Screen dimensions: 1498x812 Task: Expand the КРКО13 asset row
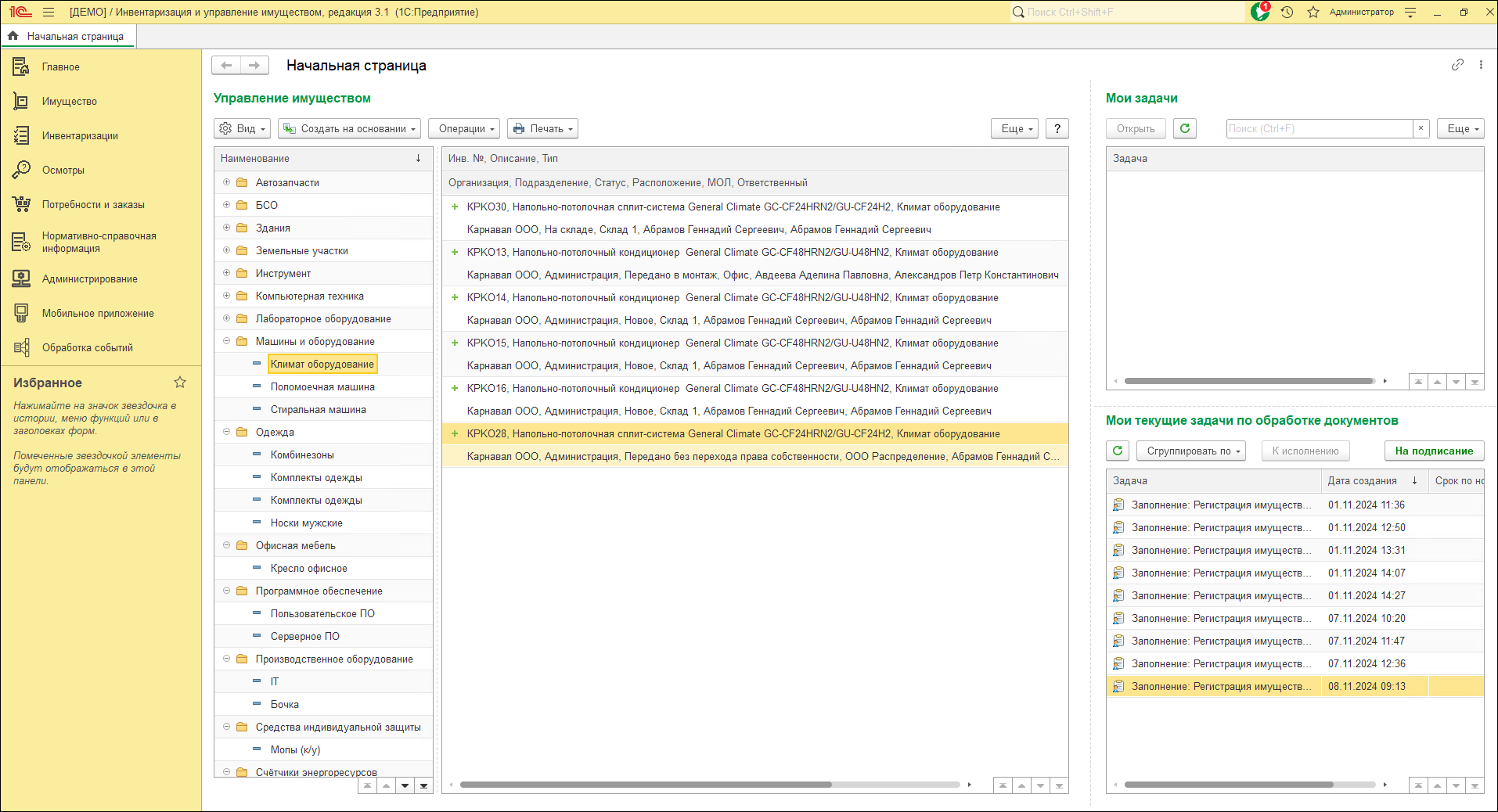click(x=455, y=252)
